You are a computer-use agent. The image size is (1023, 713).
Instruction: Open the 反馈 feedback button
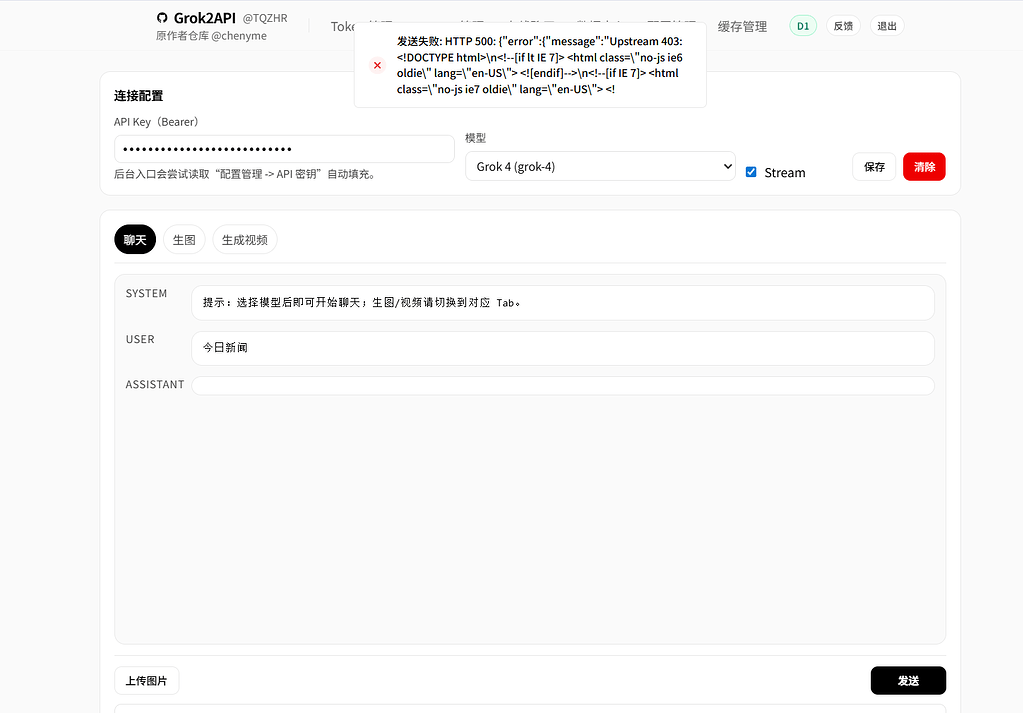click(843, 26)
